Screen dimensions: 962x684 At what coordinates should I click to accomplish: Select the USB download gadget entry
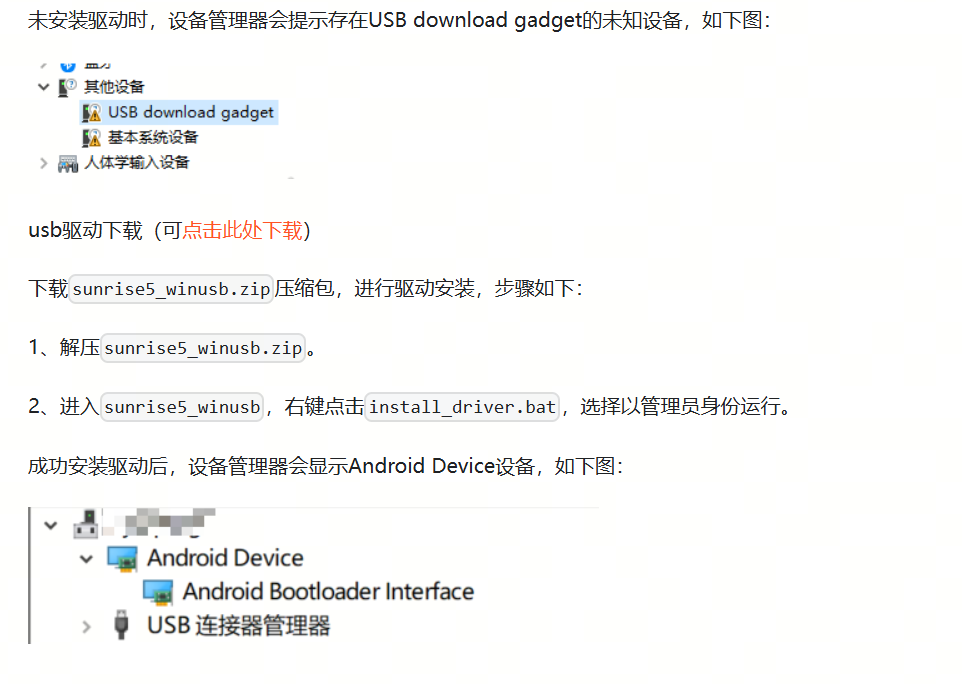coord(179,113)
